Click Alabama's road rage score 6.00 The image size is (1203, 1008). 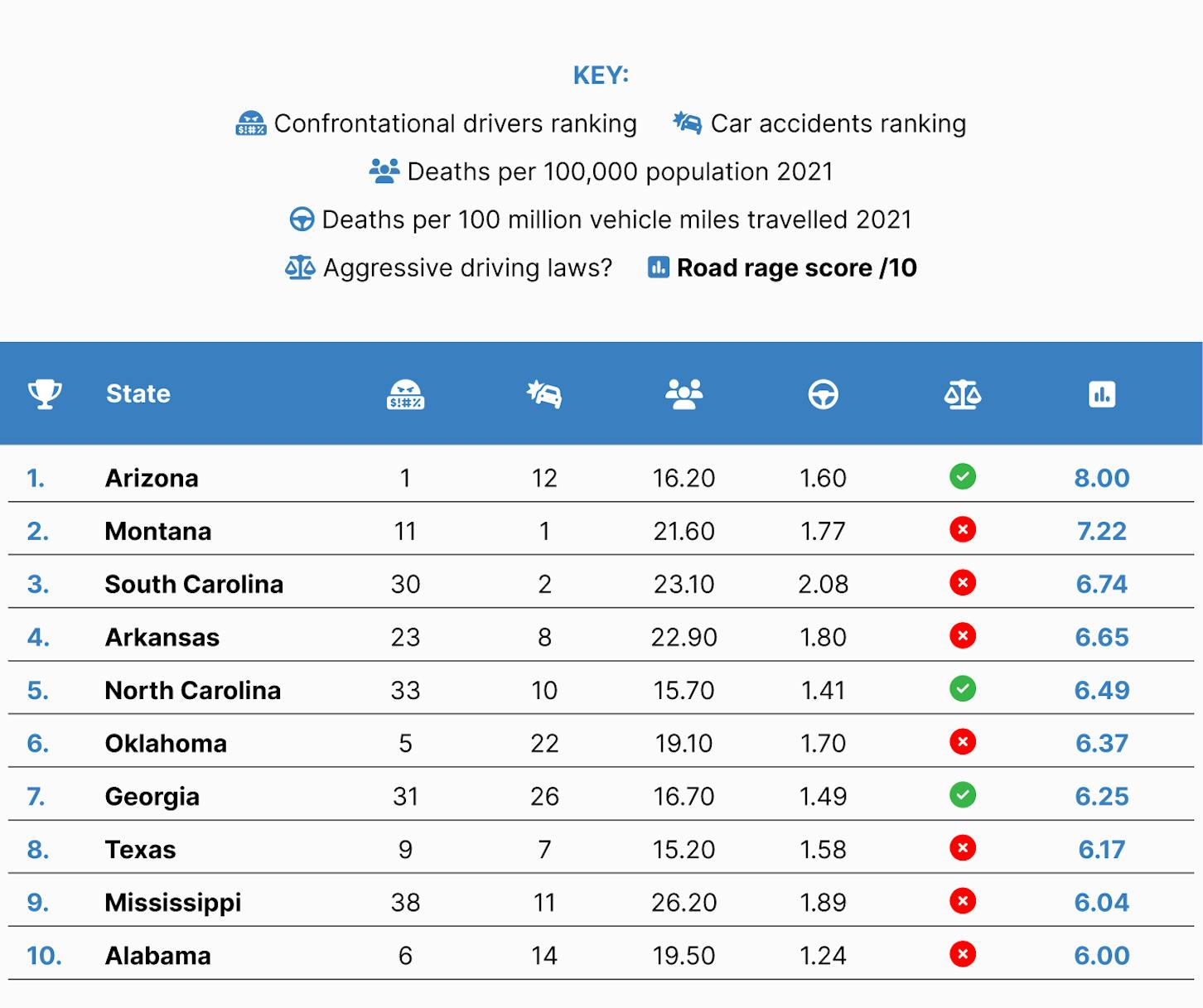[1102, 956]
